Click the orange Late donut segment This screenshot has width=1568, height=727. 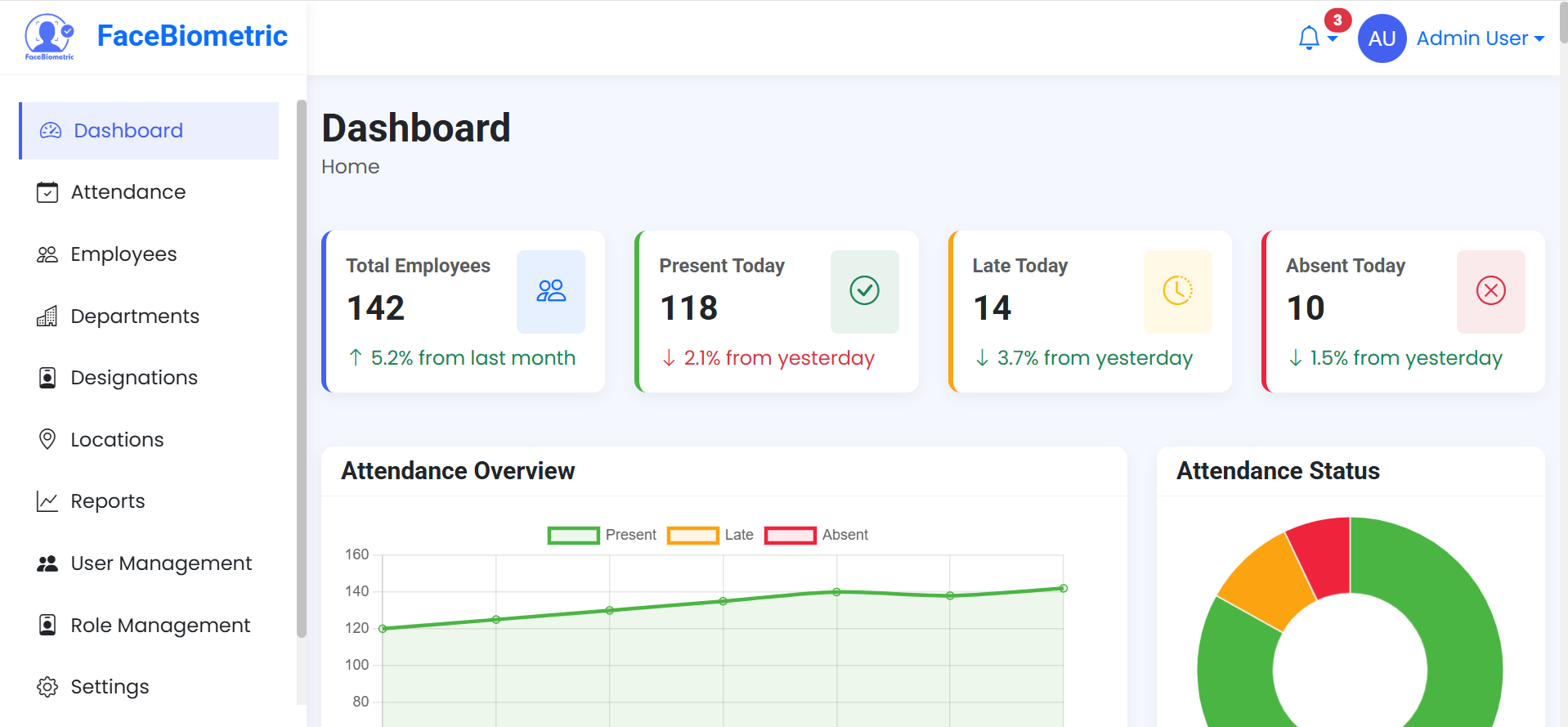click(x=1268, y=582)
